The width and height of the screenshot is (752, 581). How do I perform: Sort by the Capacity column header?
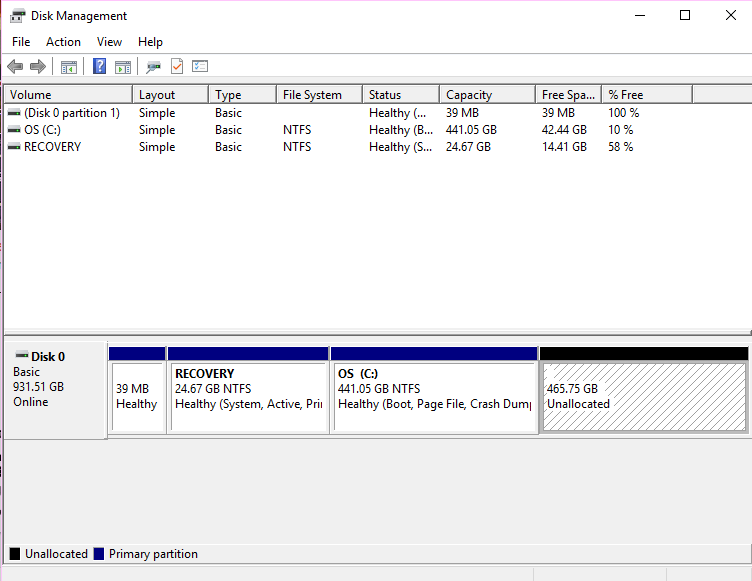tap(487, 95)
